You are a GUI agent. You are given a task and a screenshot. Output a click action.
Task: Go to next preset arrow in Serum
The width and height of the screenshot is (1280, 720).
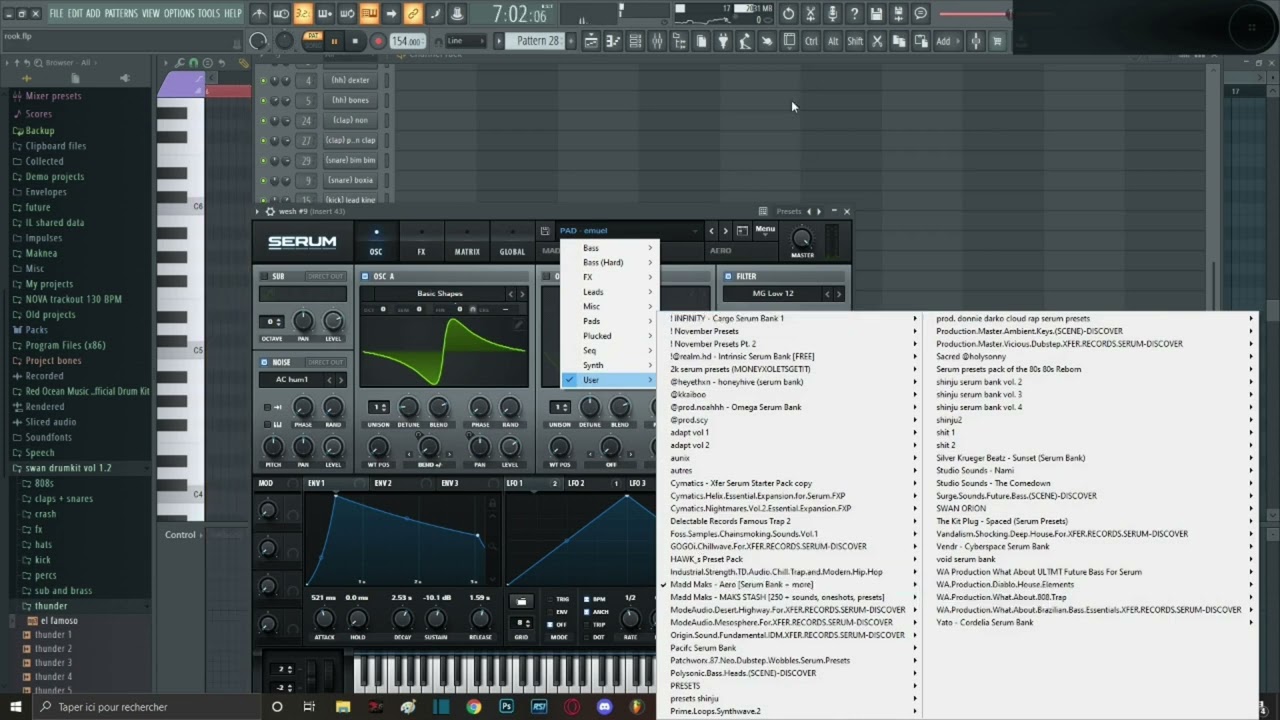point(725,231)
